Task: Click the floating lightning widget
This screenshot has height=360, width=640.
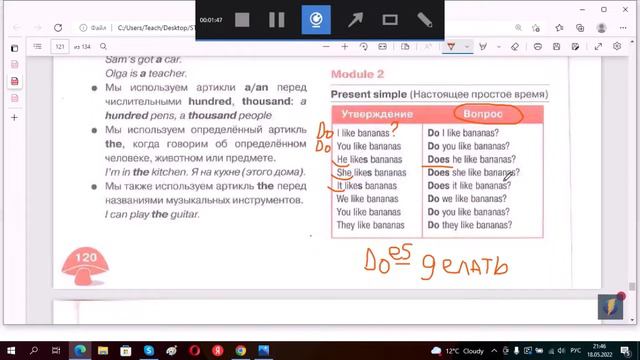Action: [611, 307]
